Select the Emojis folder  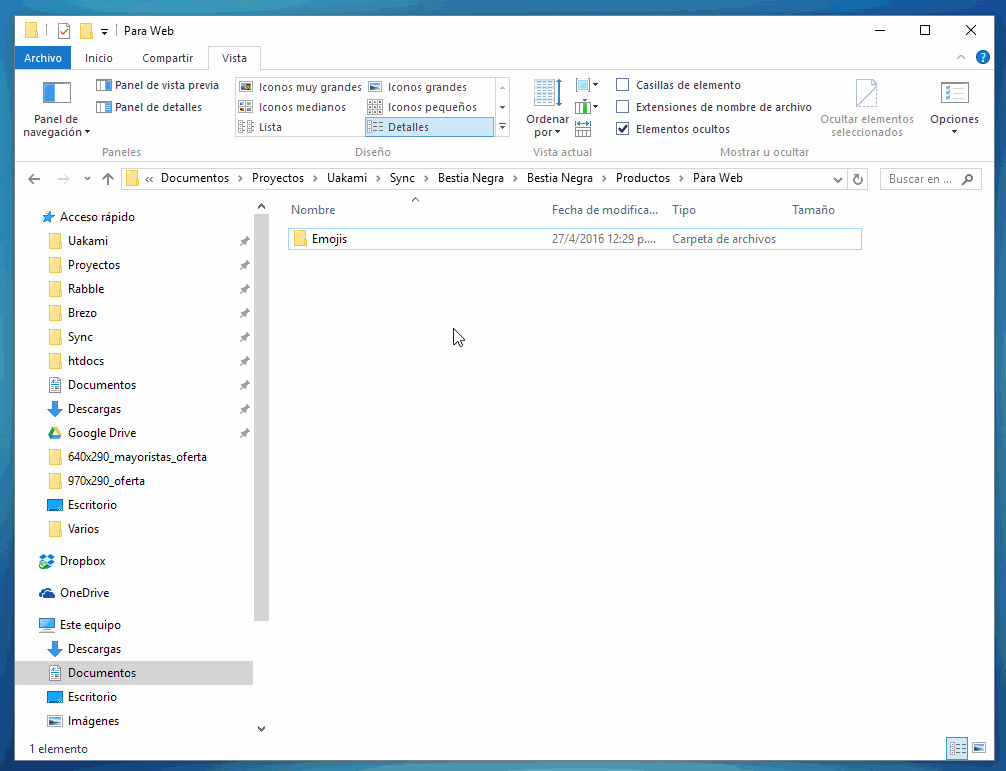[574, 239]
